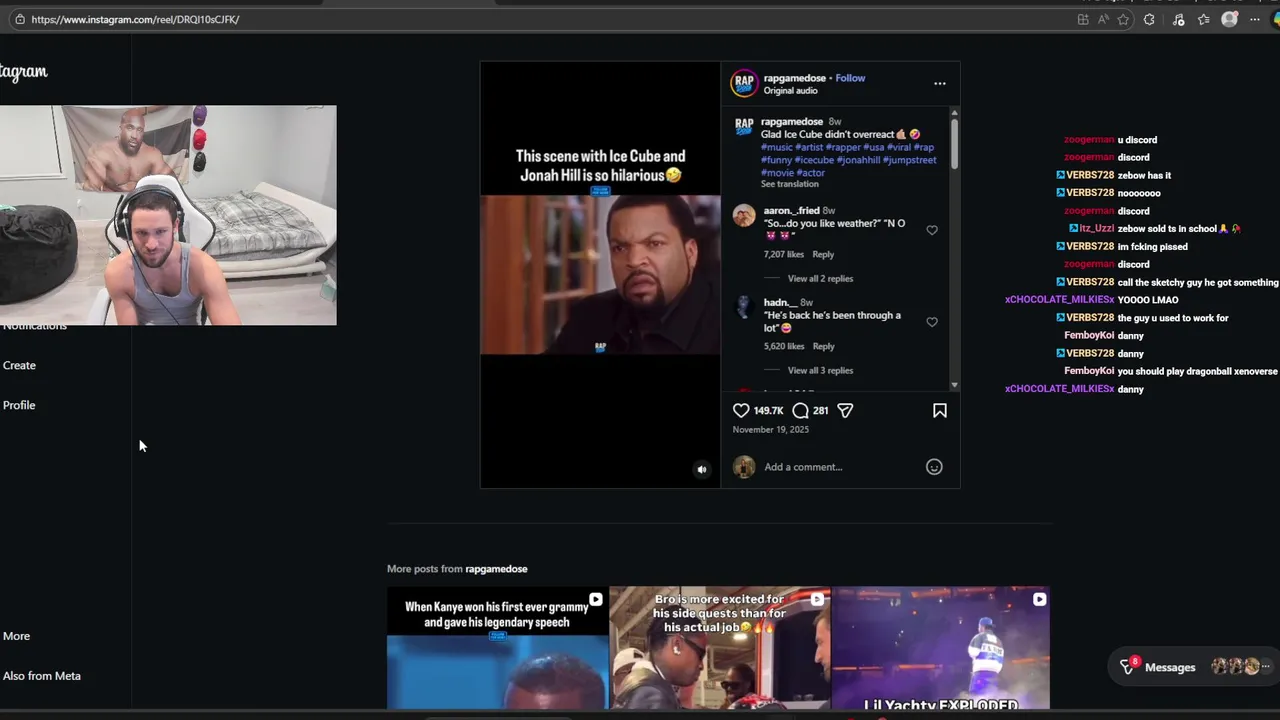Screen dimensions: 1280x720
Task: Open browser extensions puzzle icon
Action: 1149,19
